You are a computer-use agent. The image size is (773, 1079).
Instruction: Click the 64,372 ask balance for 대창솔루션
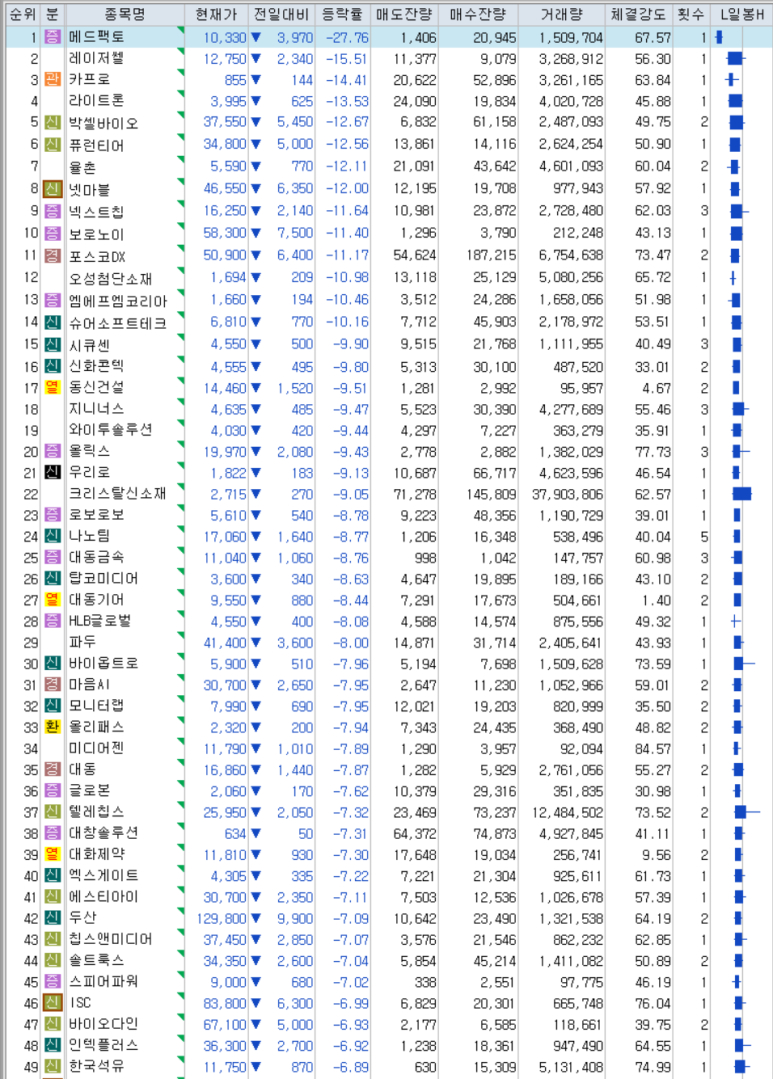pyautogui.click(x=415, y=834)
